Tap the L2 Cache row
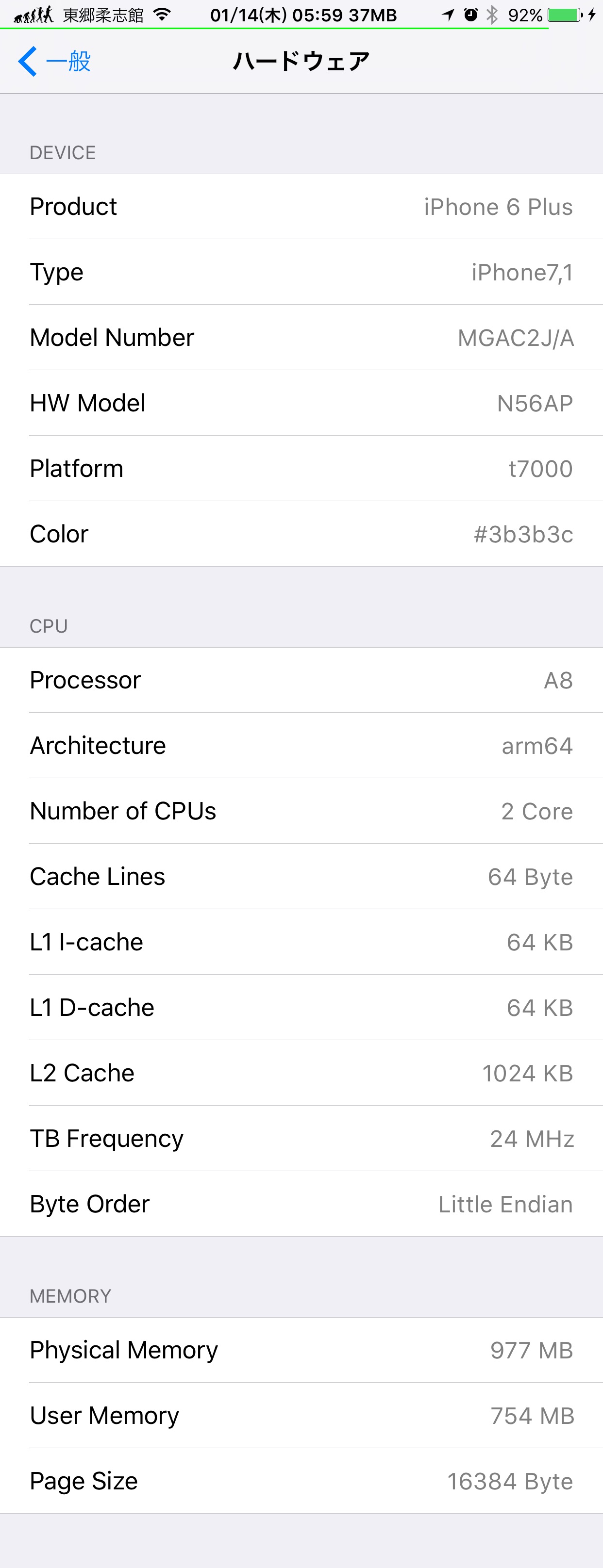The image size is (603, 1568). [x=301, y=1073]
